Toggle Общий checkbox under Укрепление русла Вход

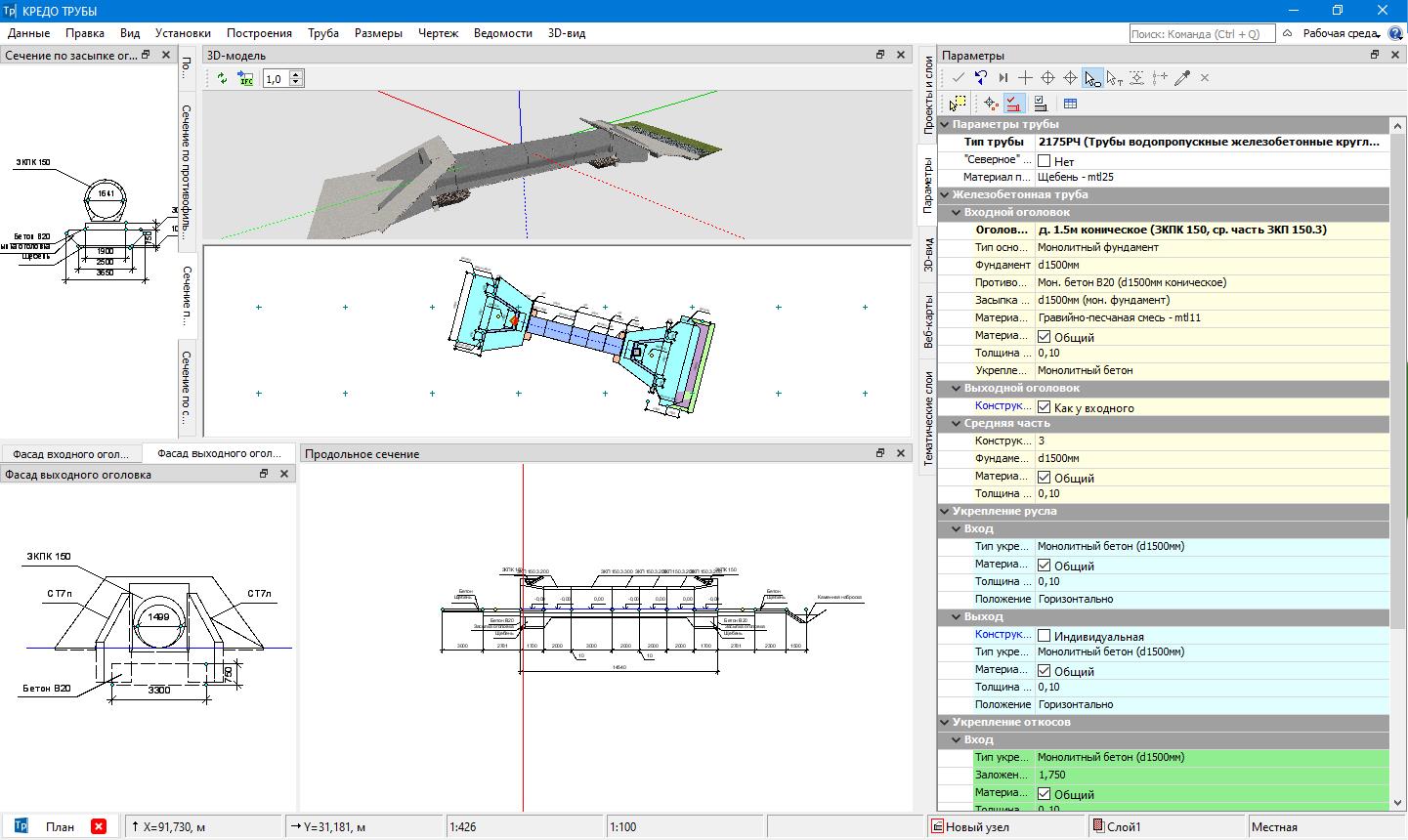pos(1044,566)
